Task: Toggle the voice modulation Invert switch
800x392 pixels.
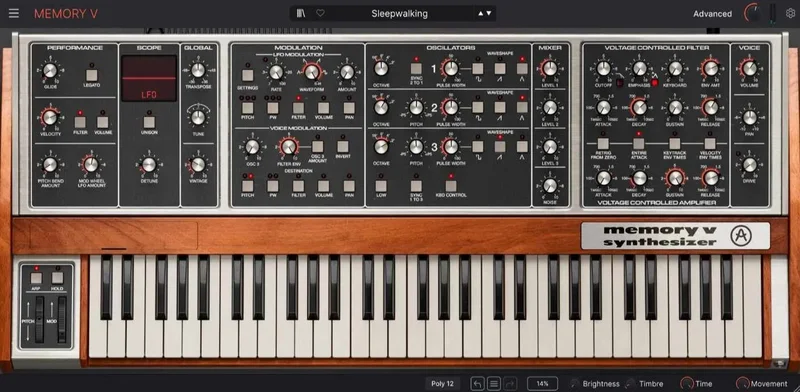Action: (x=343, y=146)
